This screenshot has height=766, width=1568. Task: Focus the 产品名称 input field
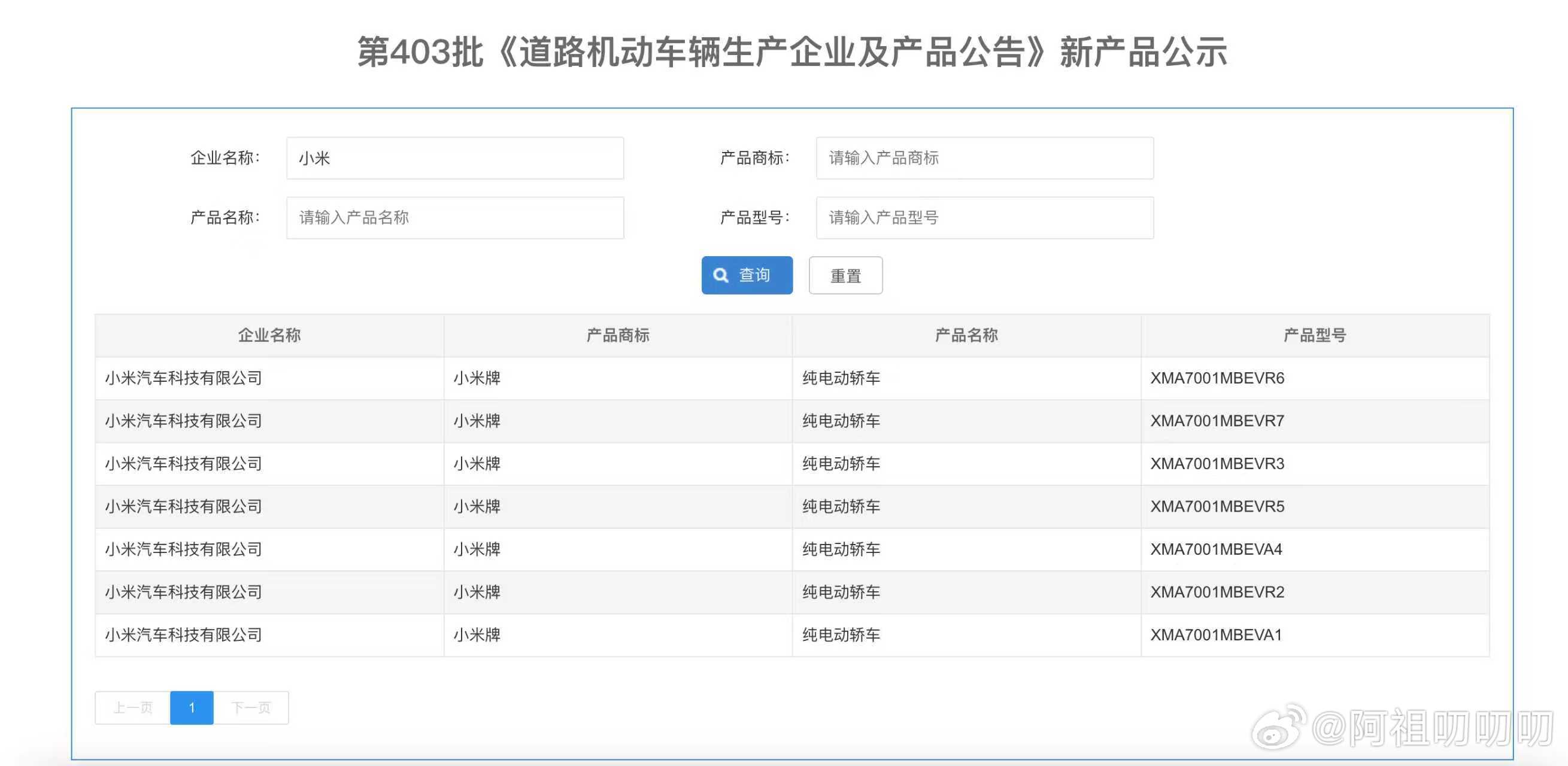(454, 218)
